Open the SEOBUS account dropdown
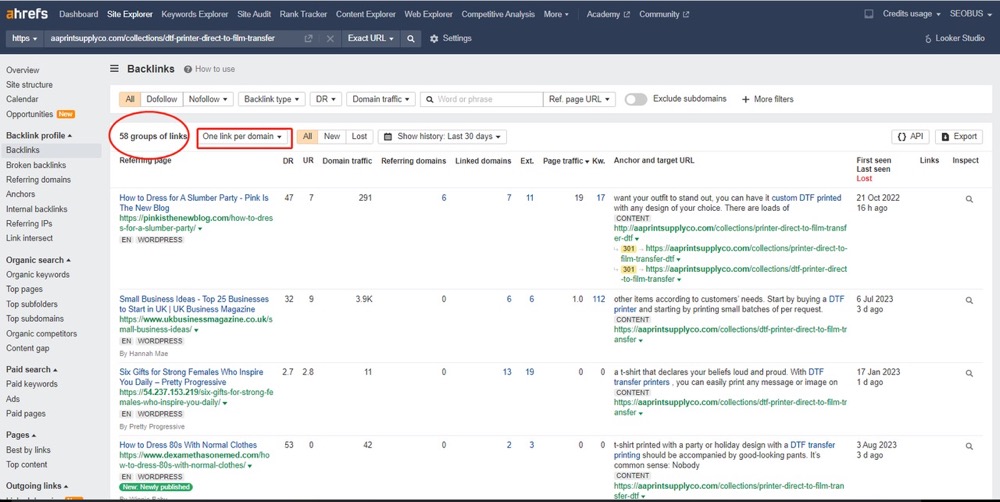Viewport: 1000px width, 502px height. [970, 14]
